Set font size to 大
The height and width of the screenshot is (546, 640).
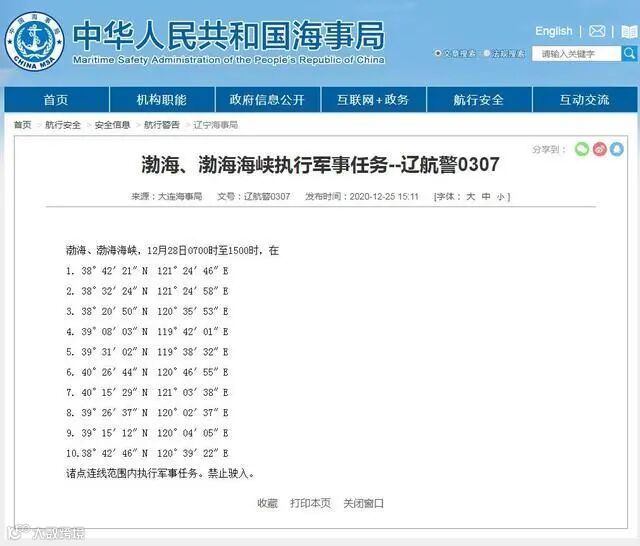coord(471,196)
